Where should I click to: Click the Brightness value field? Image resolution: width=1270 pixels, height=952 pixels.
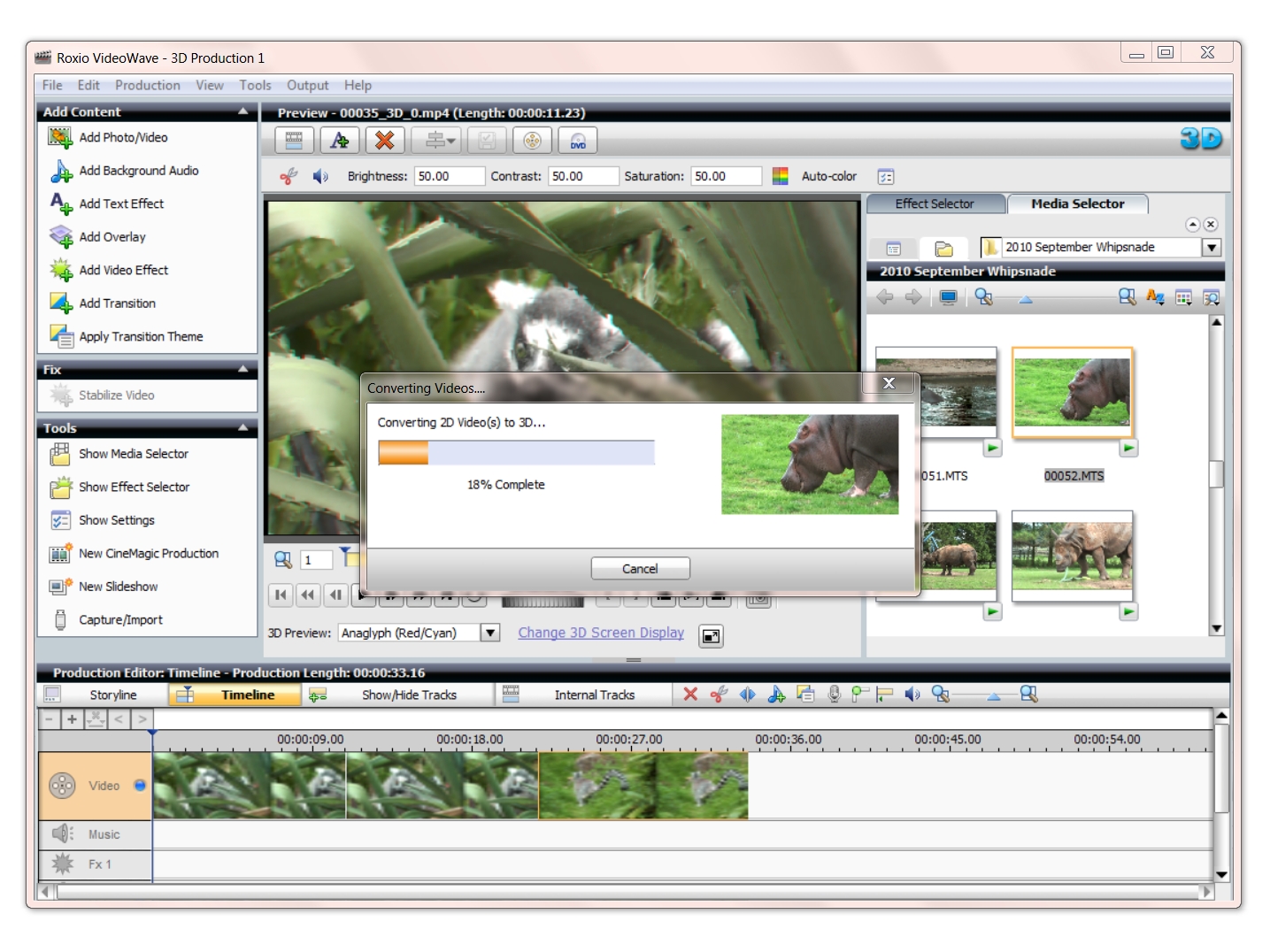click(450, 176)
